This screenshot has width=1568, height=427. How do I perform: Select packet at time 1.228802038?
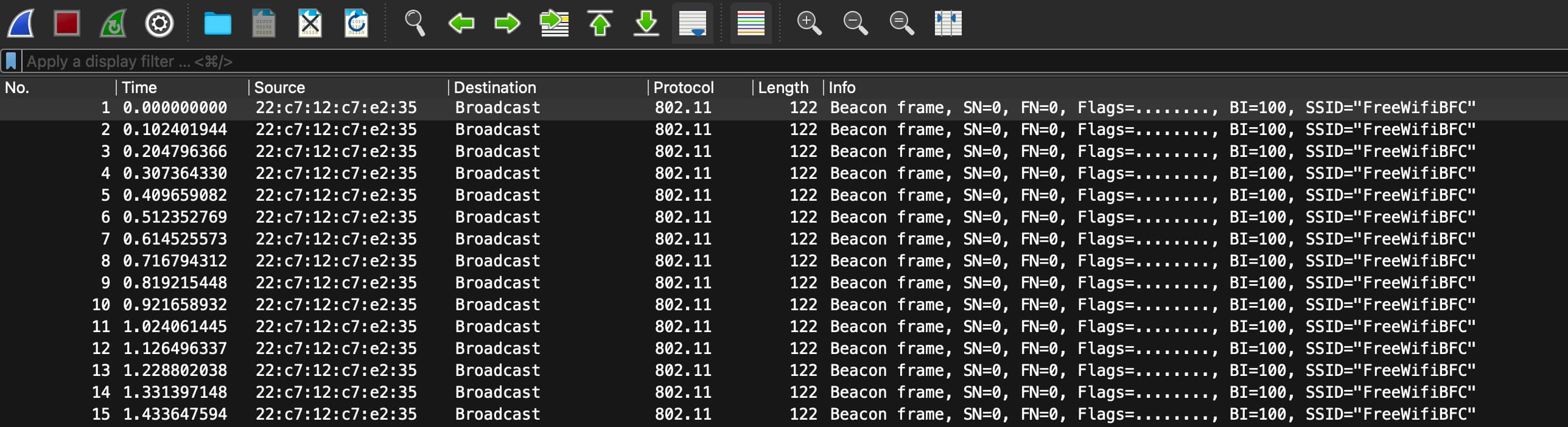(x=784, y=371)
